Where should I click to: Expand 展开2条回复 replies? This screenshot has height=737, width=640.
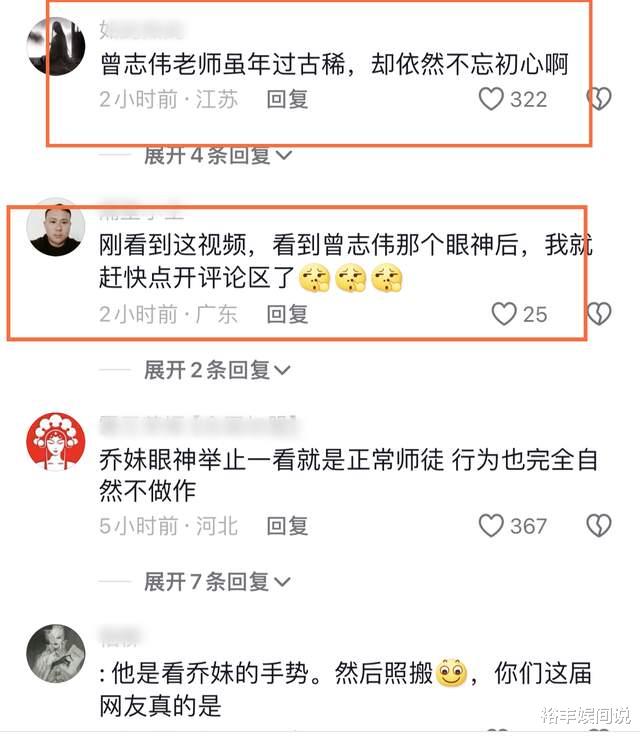pos(217,370)
